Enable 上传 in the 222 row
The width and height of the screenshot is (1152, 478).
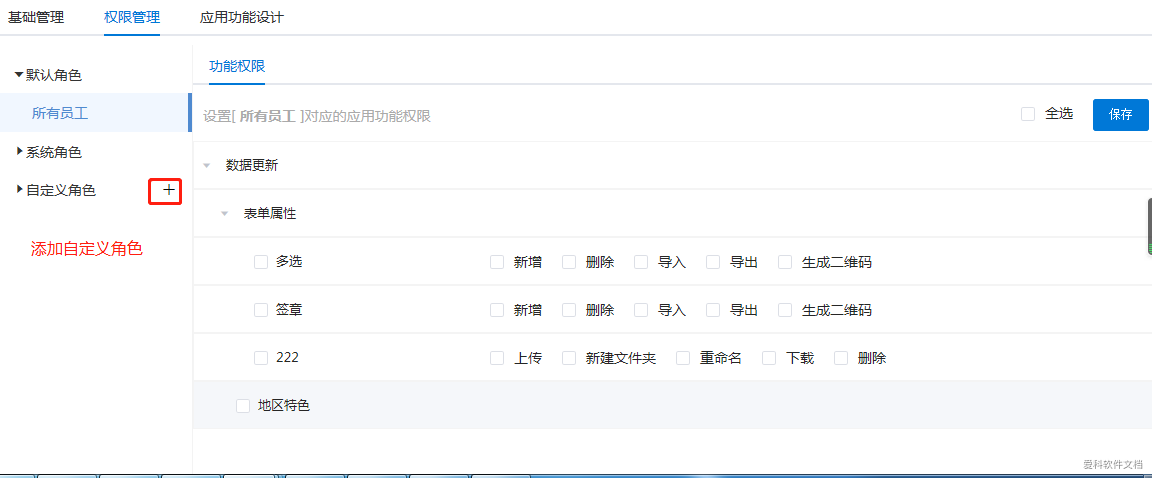[497, 358]
